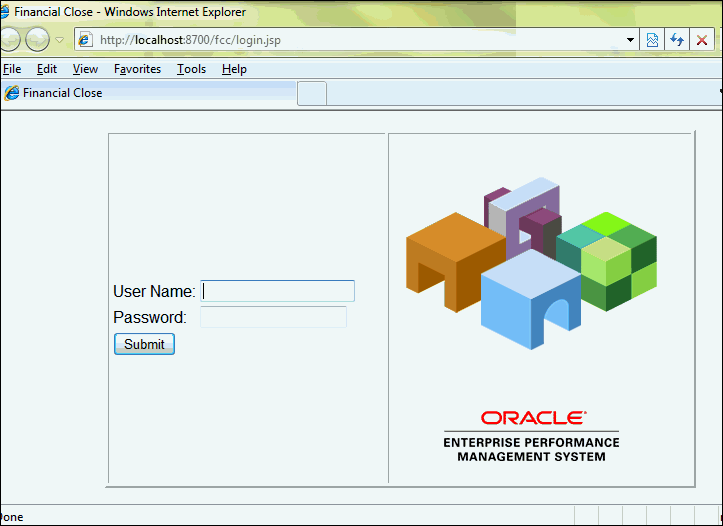Viewport: 723px width, 526px height.
Task: Open the recent pages dropdown arrow
Action: pos(59,40)
